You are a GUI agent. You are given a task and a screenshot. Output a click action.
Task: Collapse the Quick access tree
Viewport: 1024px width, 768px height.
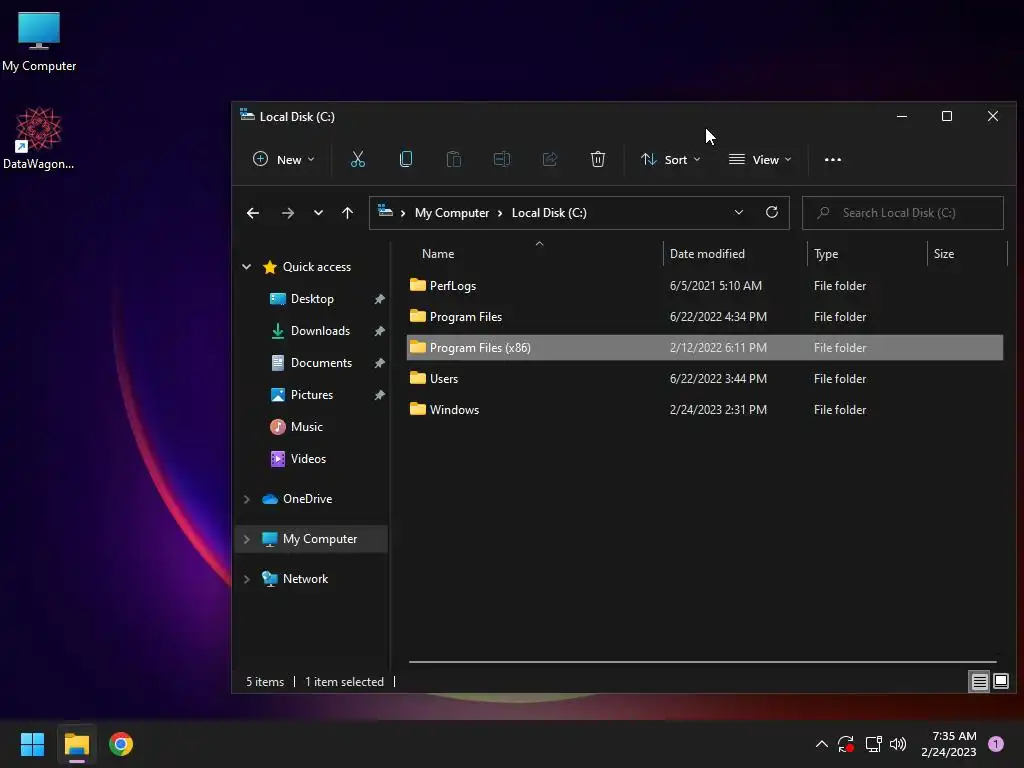point(247,266)
